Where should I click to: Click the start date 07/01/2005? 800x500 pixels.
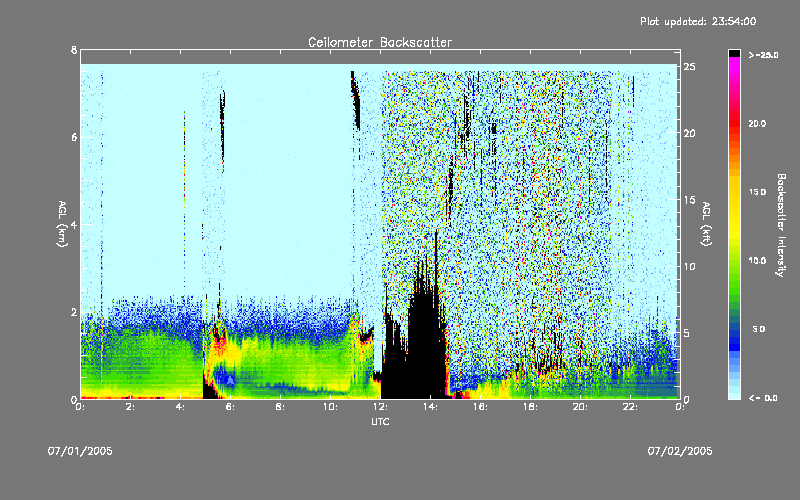[80, 451]
